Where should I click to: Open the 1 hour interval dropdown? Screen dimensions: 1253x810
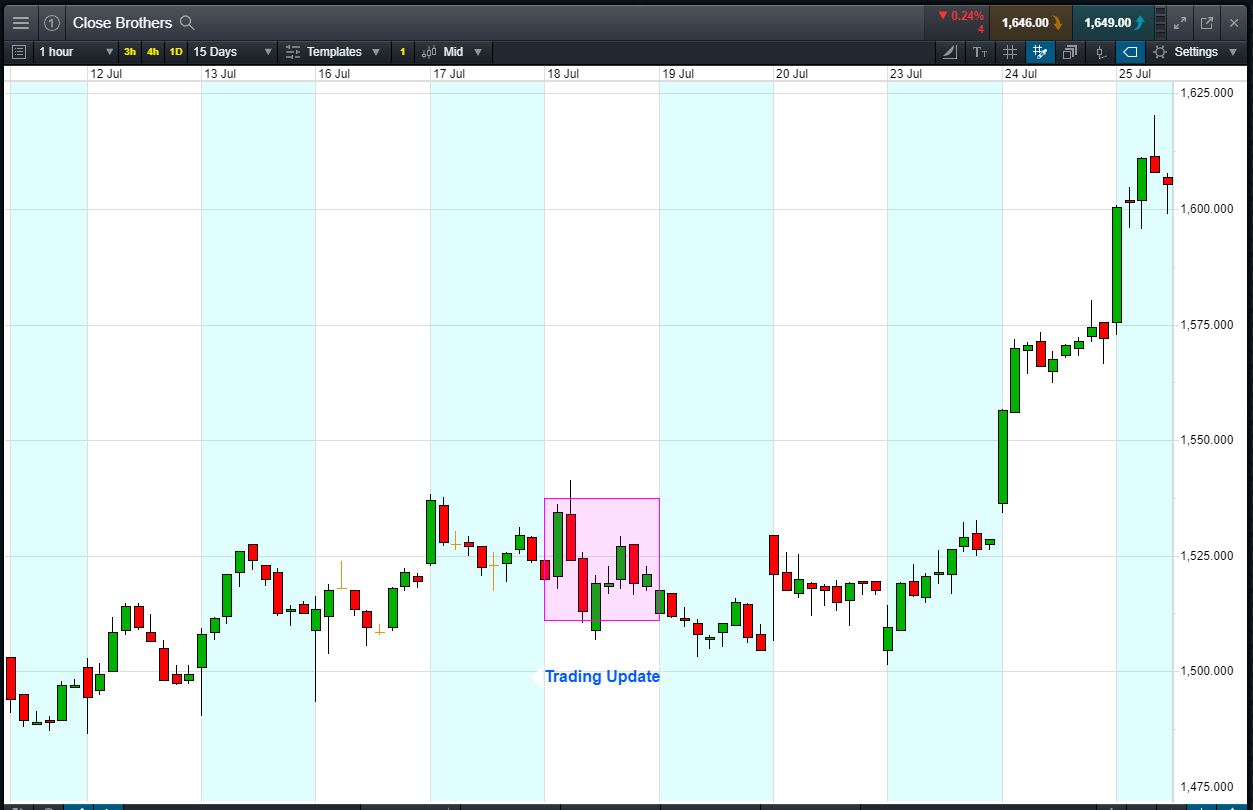click(x=77, y=51)
